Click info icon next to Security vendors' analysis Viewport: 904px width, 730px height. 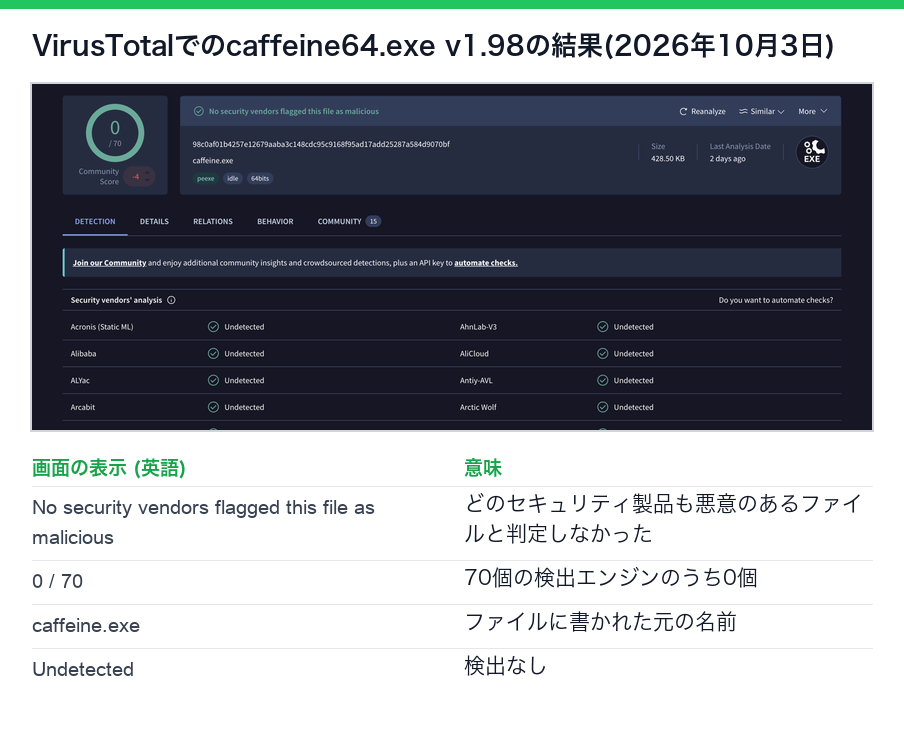[171, 300]
